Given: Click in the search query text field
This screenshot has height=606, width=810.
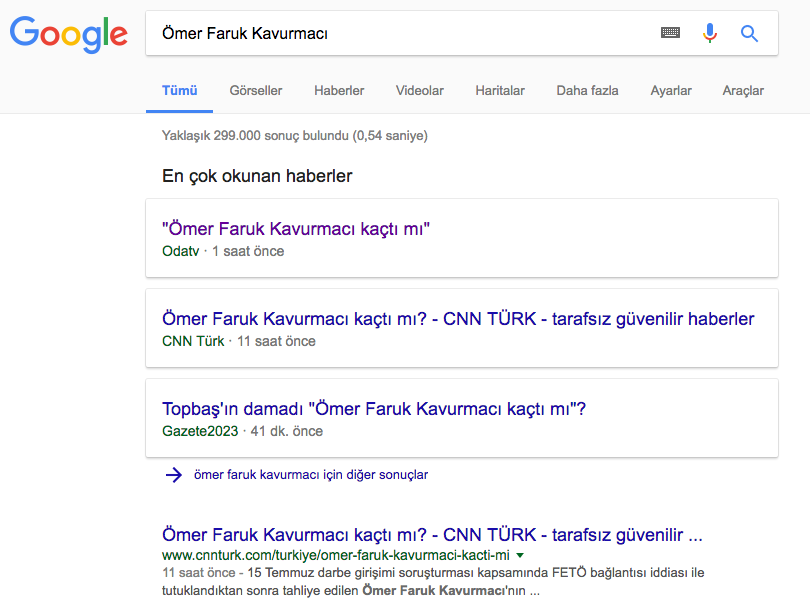Looking at the screenshot, I should point(400,33).
